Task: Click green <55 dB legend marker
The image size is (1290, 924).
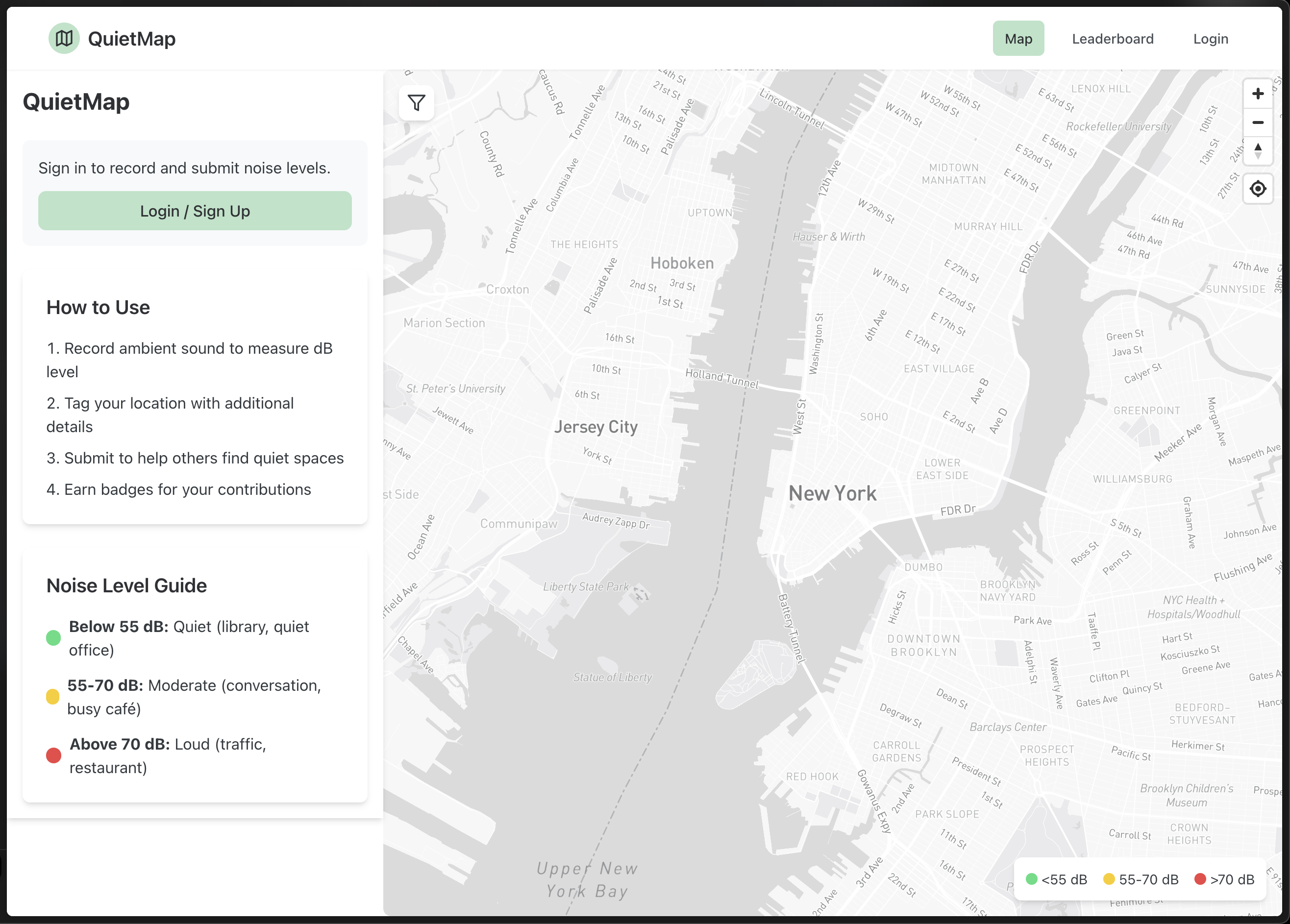Action: tap(1031, 879)
